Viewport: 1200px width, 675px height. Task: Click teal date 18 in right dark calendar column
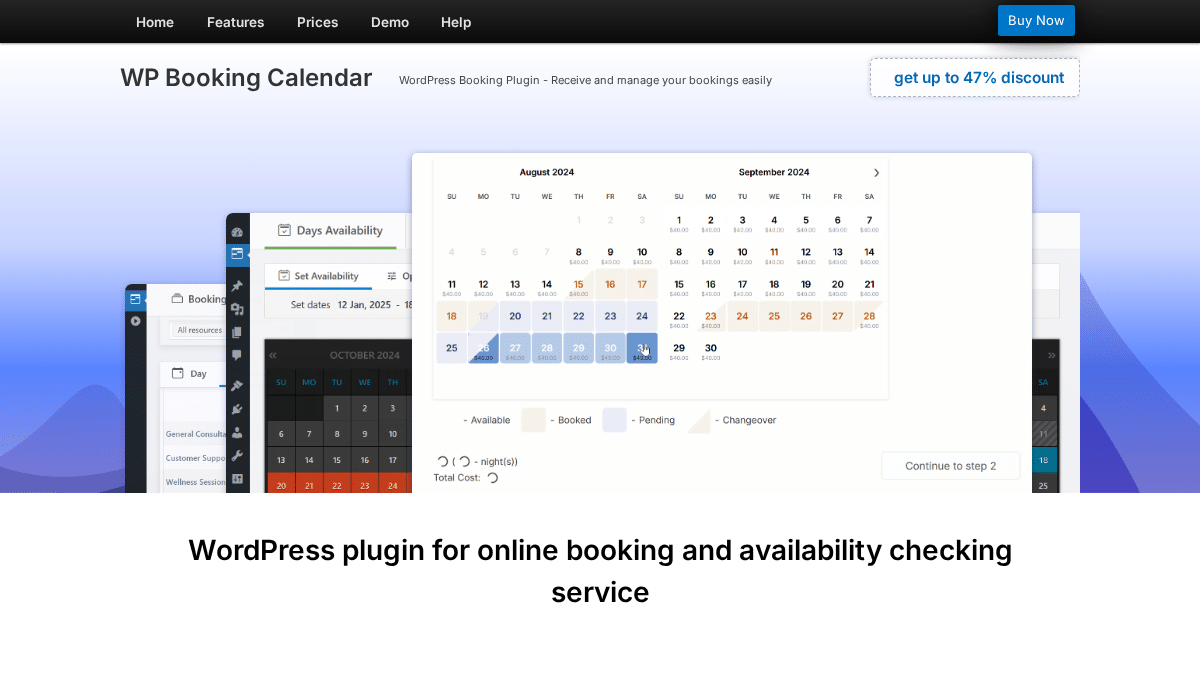coord(1044,460)
